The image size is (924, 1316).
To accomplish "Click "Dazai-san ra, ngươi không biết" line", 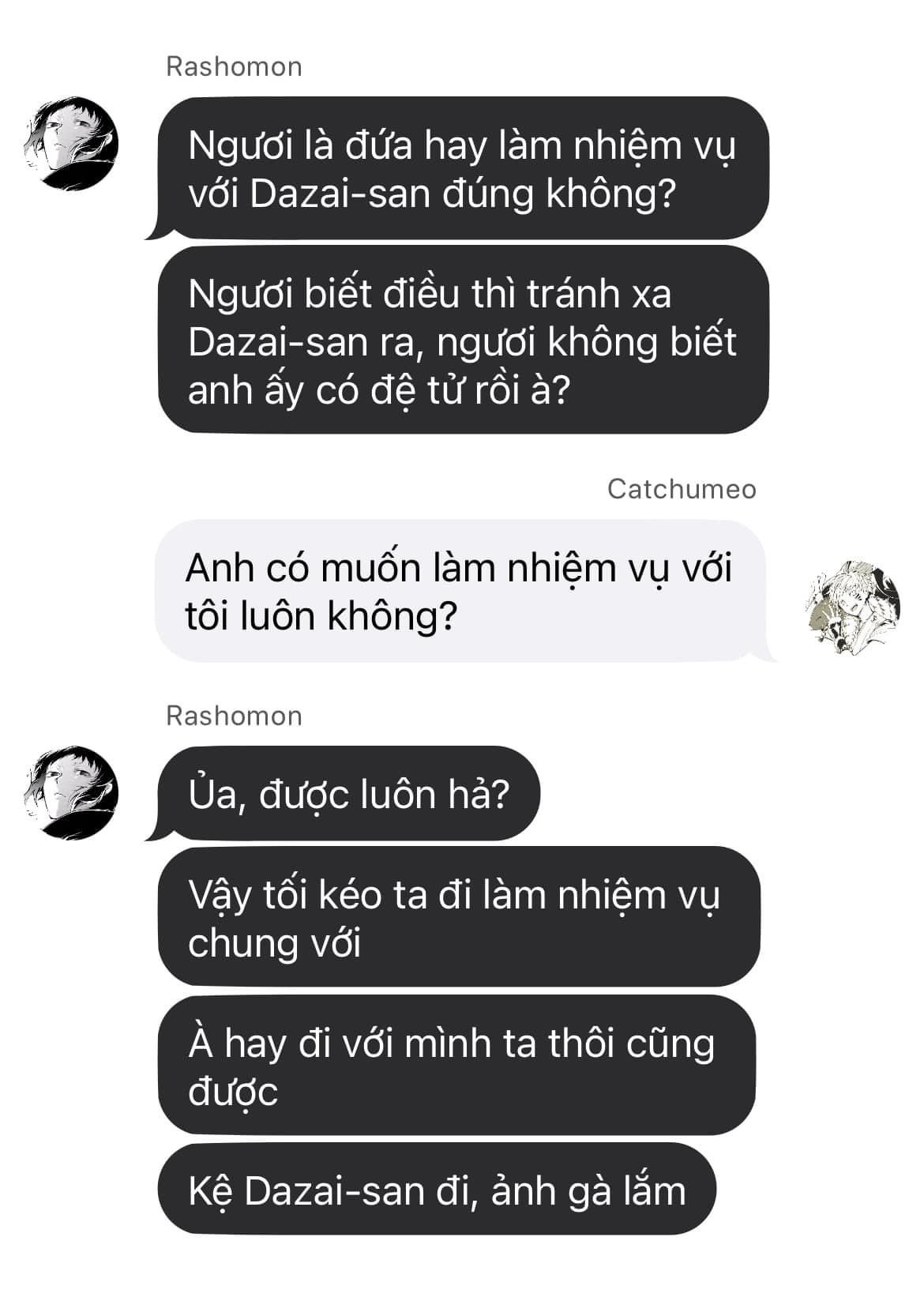I will tap(462, 342).
